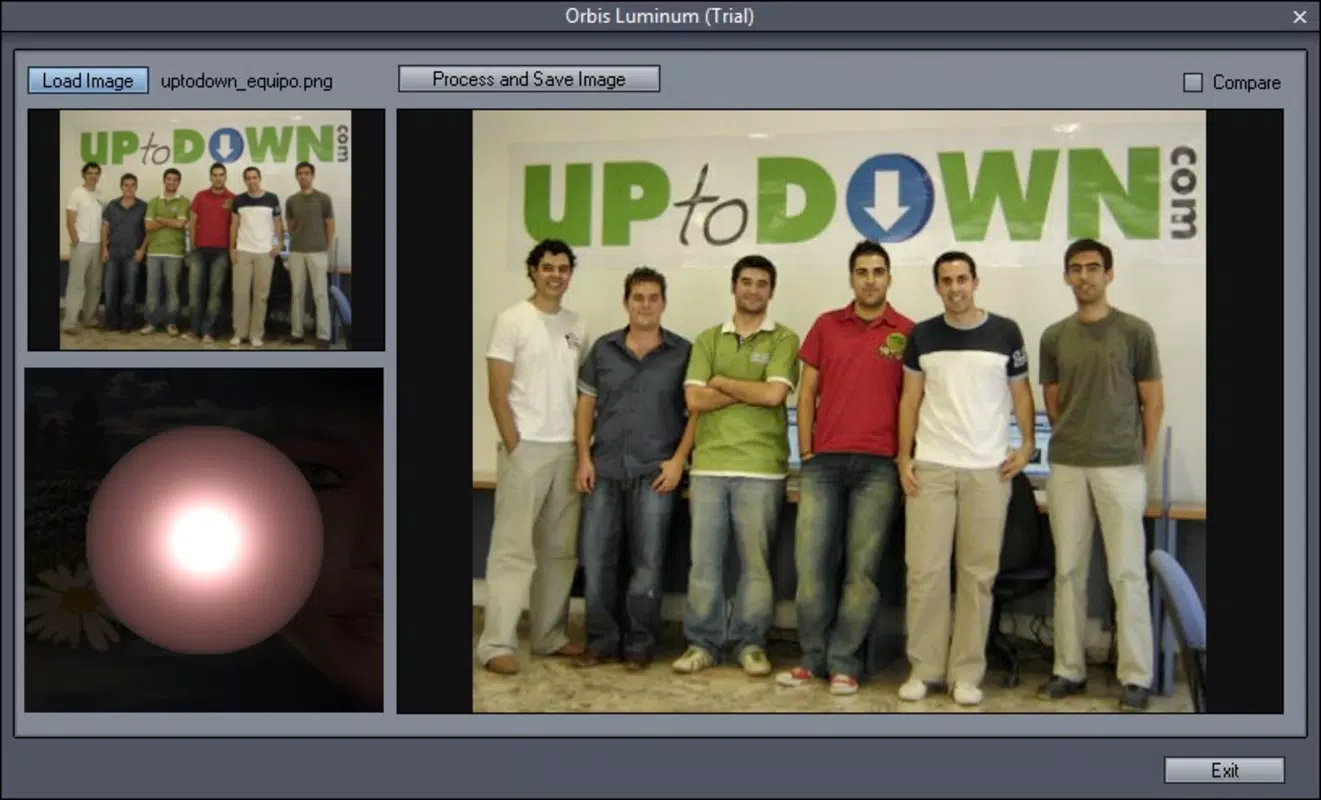Click Process and Save Image

(x=529, y=79)
